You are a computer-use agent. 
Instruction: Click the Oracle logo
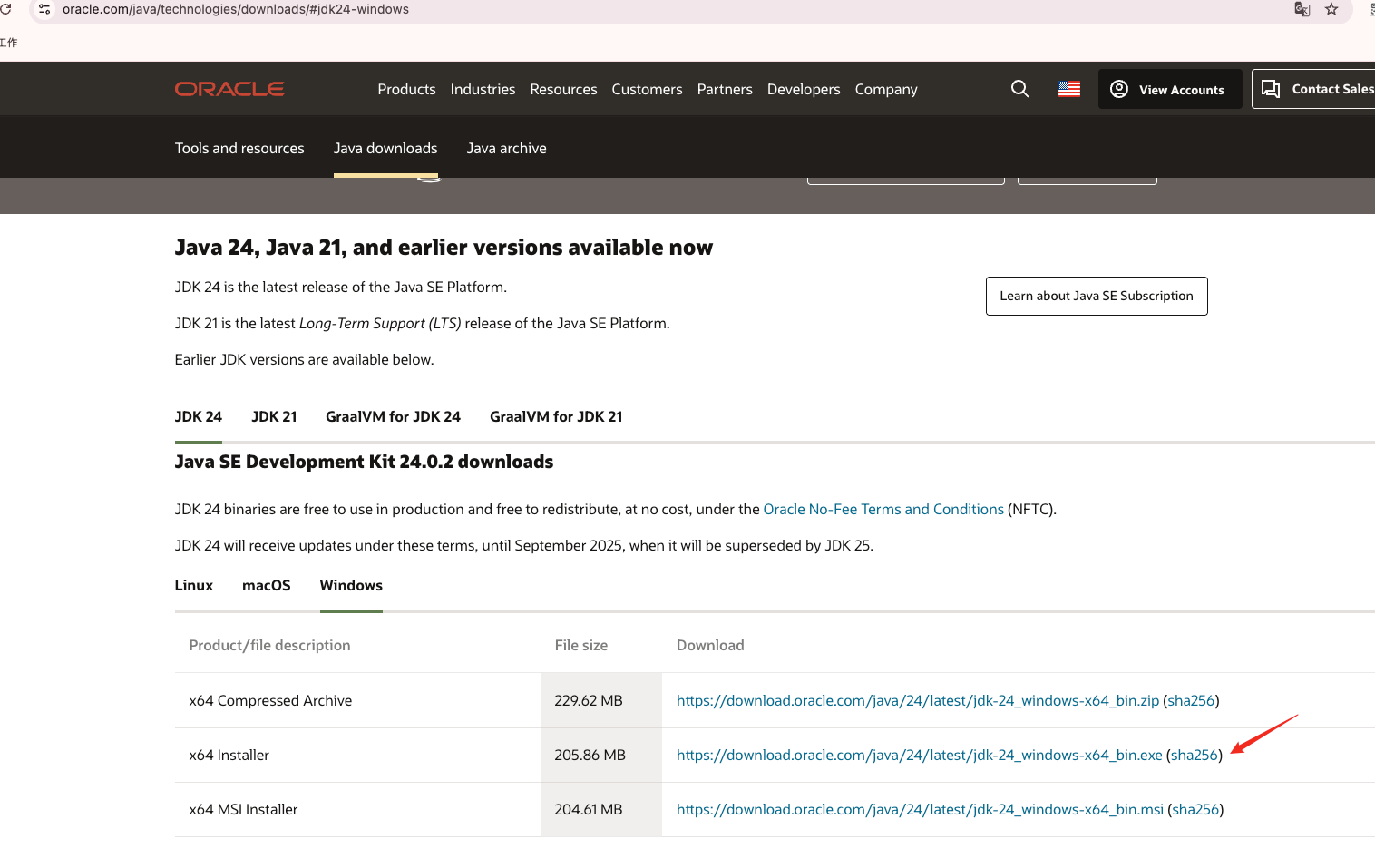click(x=229, y=89)
